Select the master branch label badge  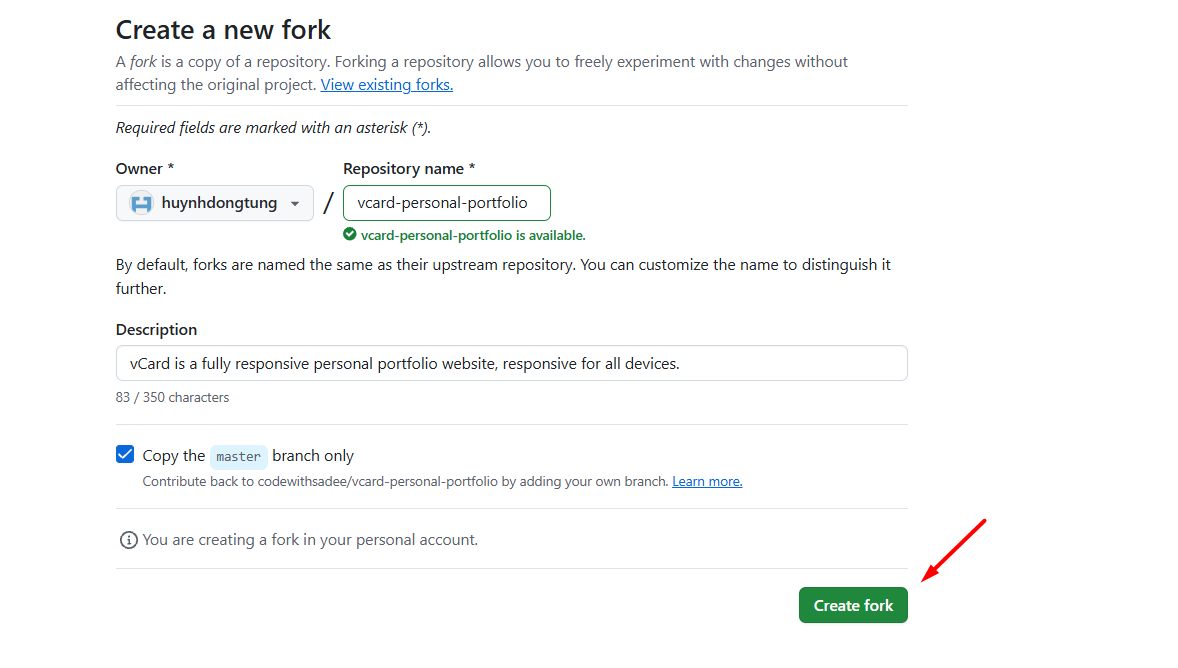click(x=238, y=456)
